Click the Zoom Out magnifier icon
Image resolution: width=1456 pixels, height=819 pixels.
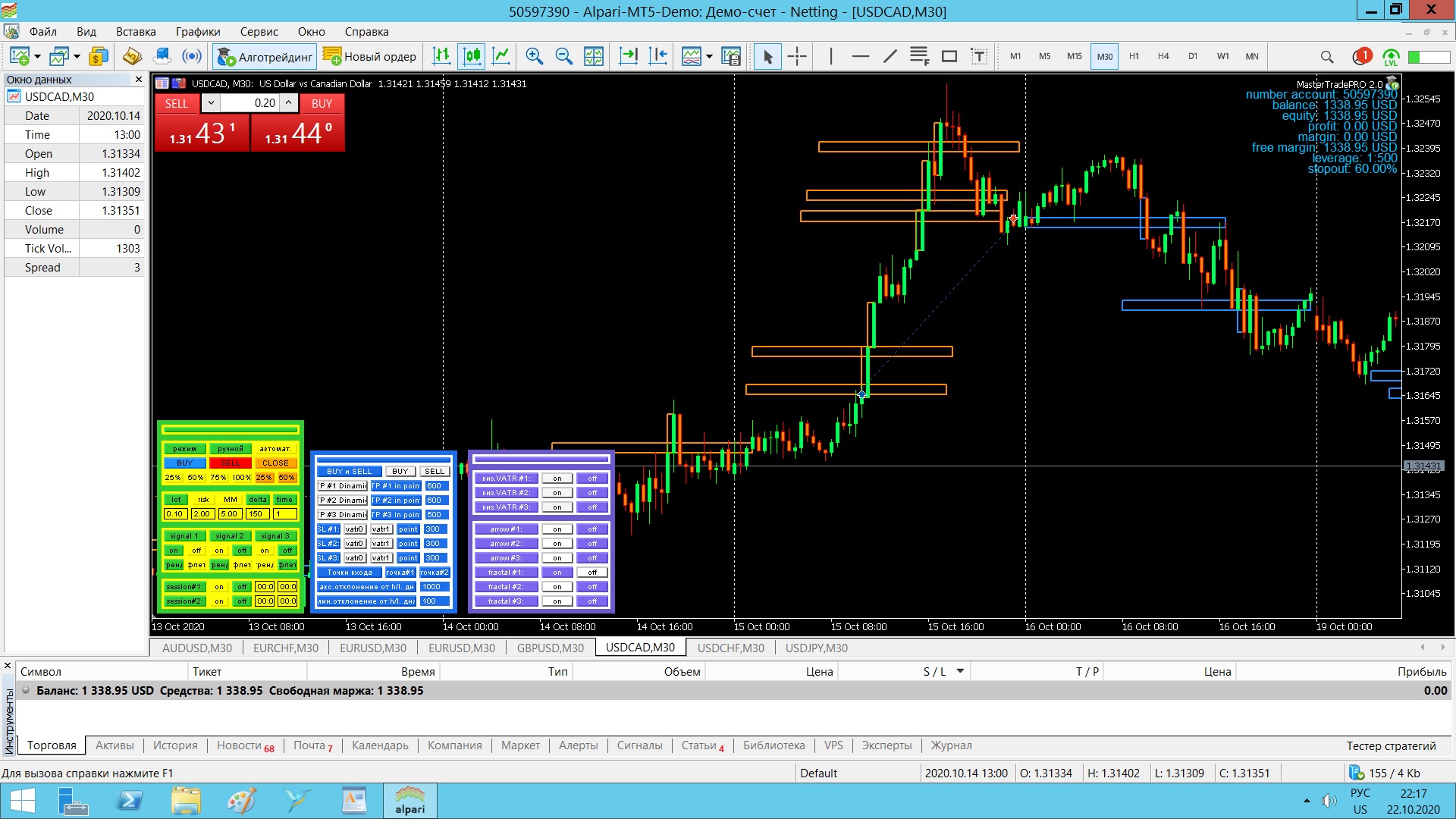click(x=563, y=56)
